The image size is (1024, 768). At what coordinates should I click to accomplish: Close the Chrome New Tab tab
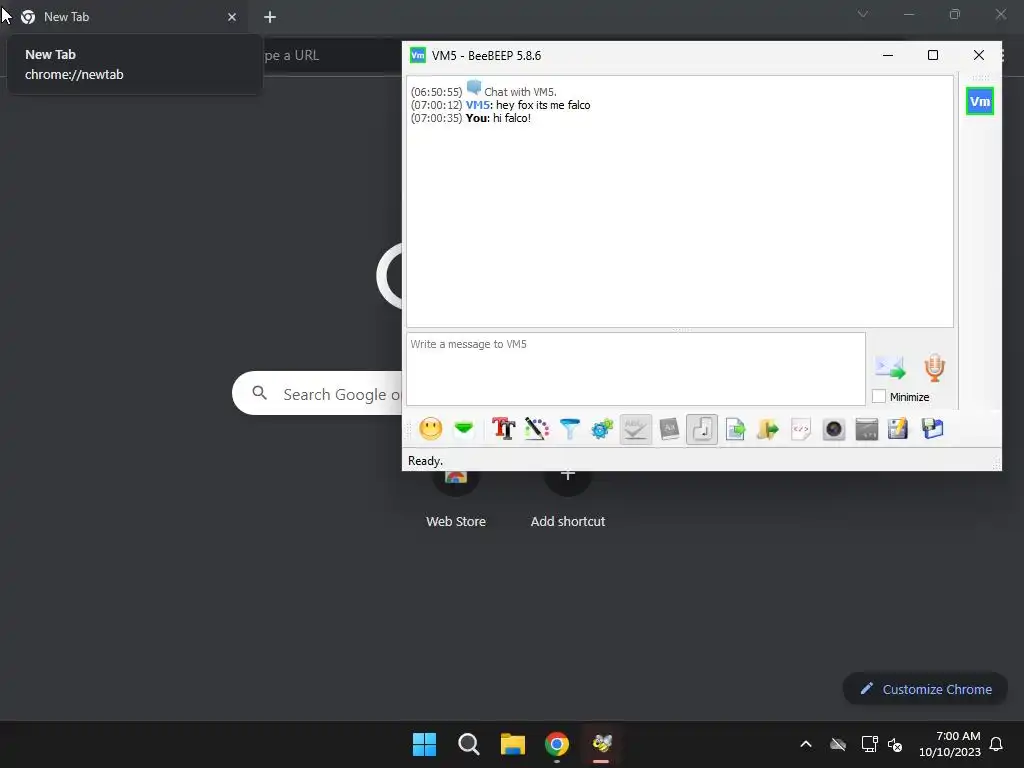click(232, 17)
